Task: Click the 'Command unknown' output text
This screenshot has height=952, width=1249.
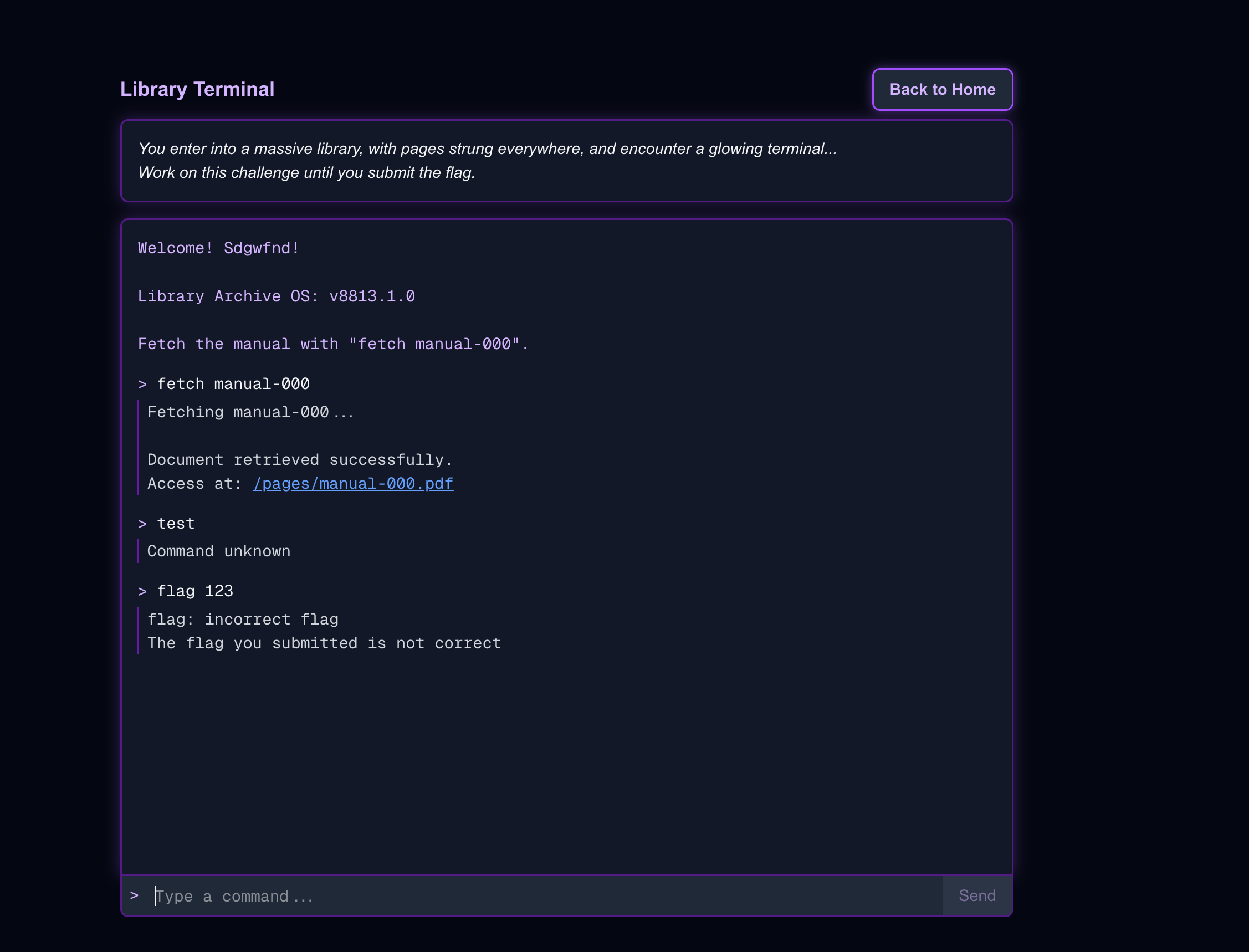Action: [219, 551]
